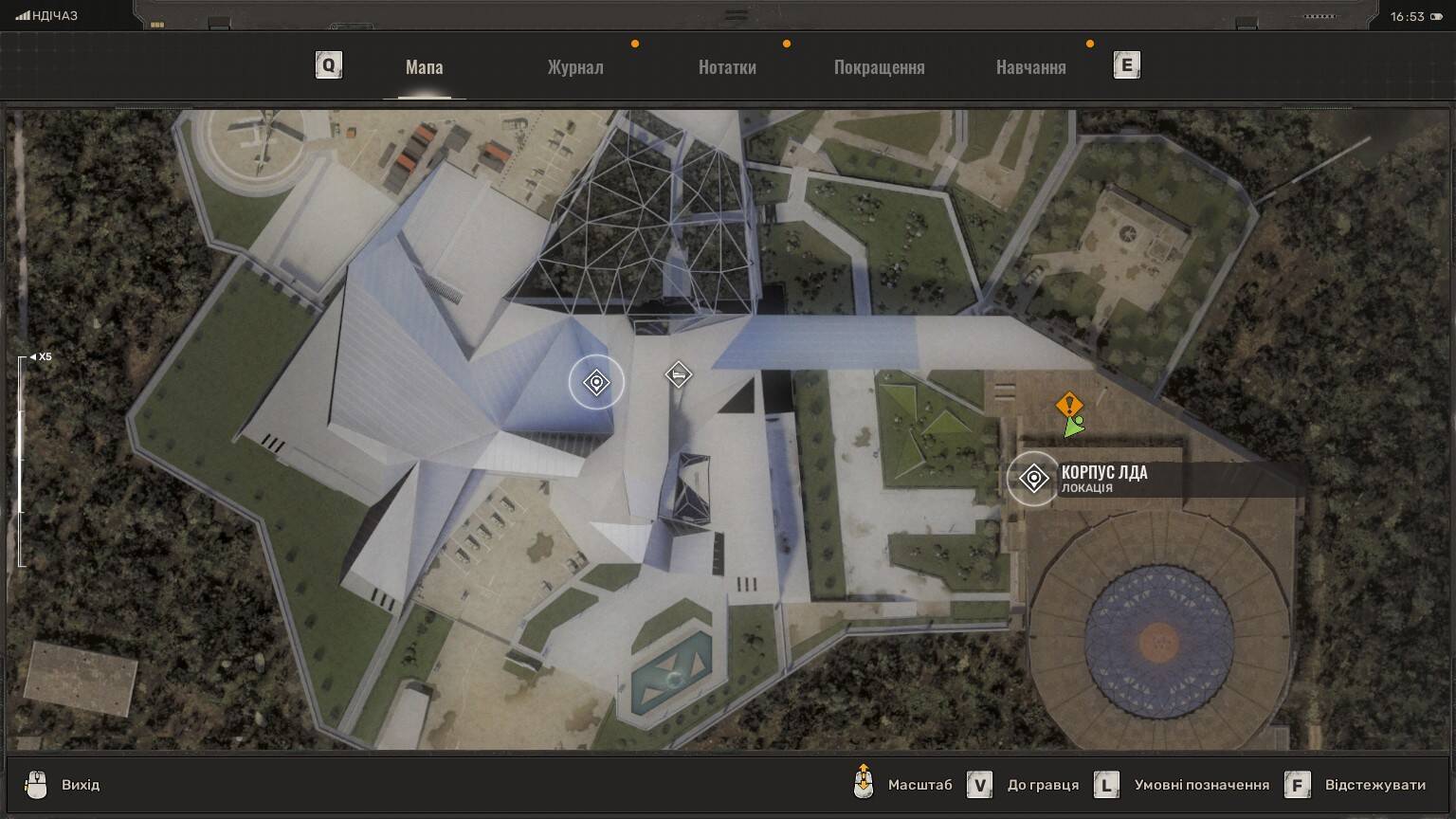The image size is (1456, 819).
Task: Select the diamond bed marker on the map
Action: [x=678, y=375]
